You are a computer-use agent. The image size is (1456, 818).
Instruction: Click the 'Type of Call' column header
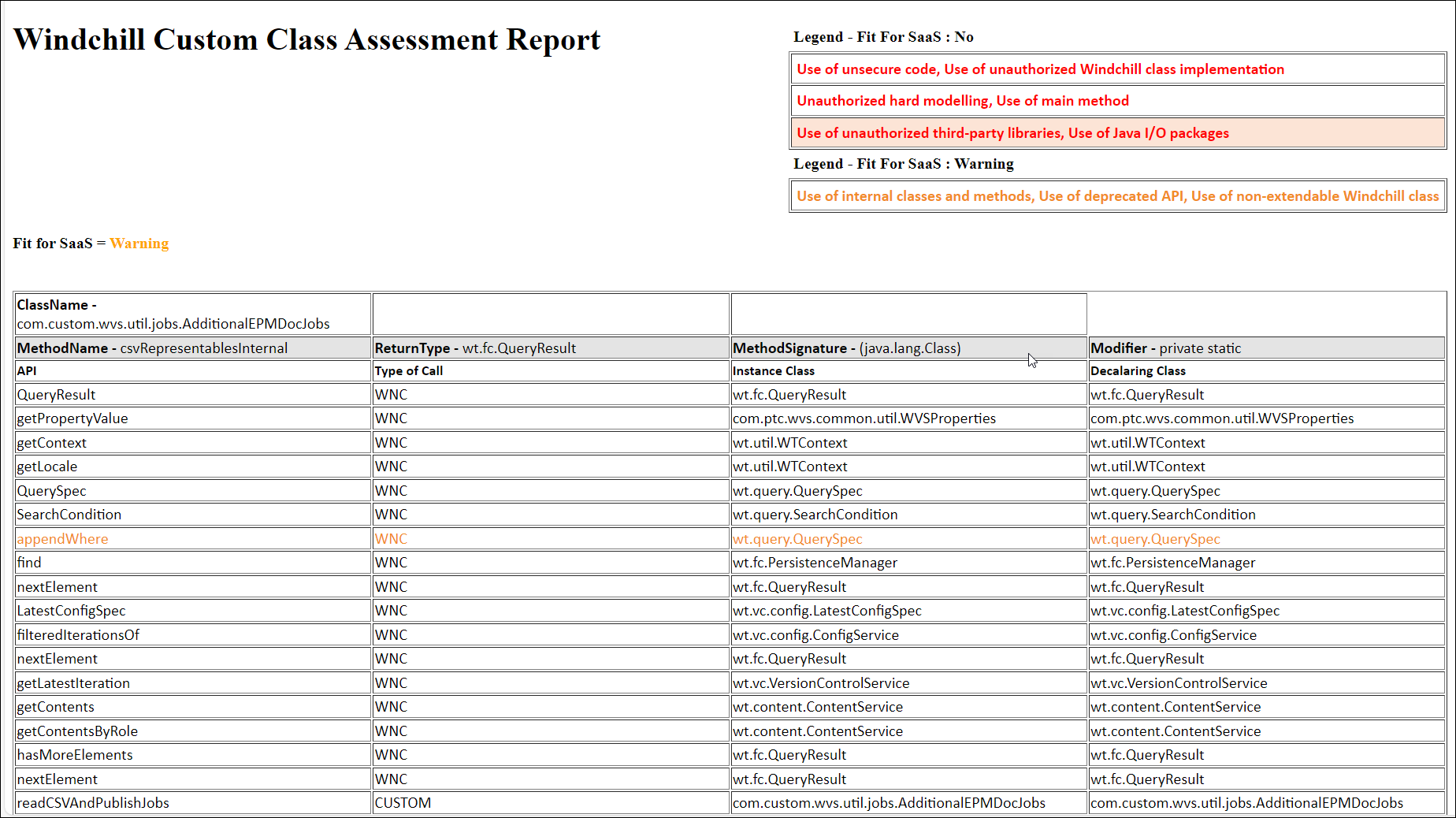coord(551,371)
